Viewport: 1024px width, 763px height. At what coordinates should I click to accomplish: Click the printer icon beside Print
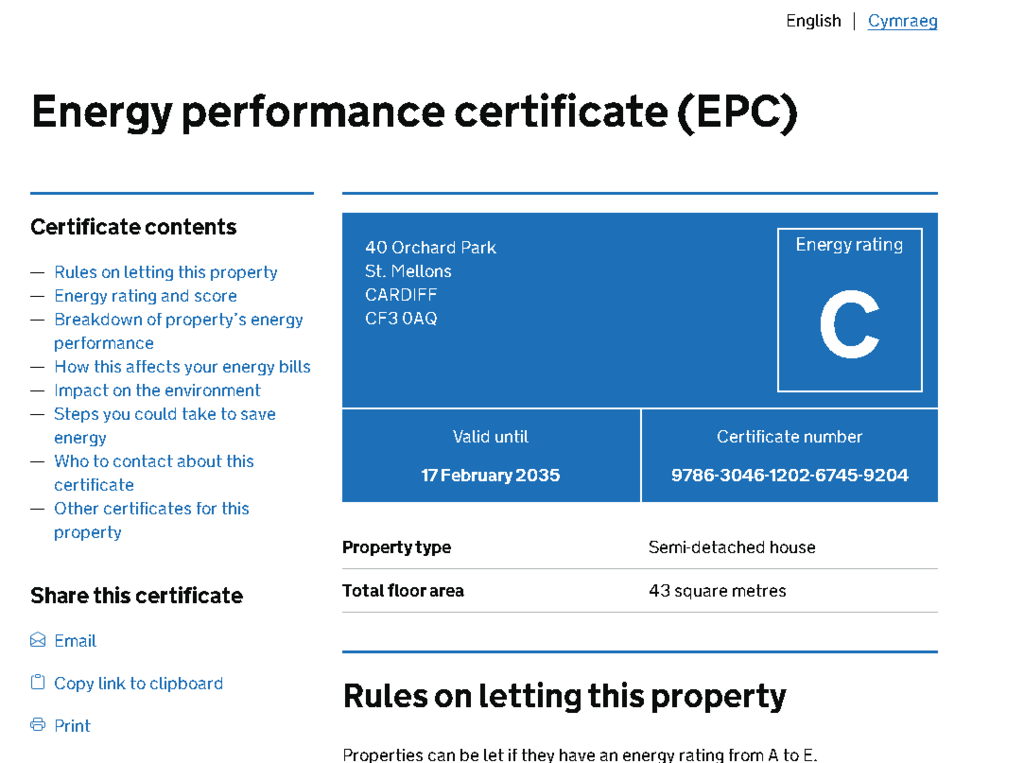tap(38, 725)
